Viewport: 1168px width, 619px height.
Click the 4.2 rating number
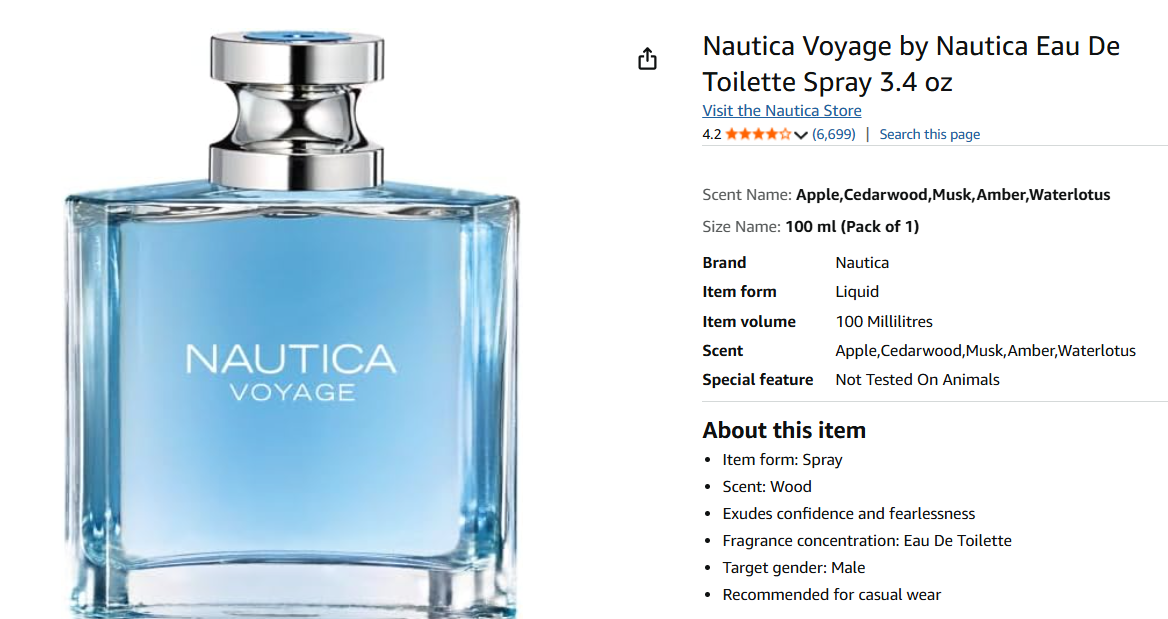pos(711,134)
